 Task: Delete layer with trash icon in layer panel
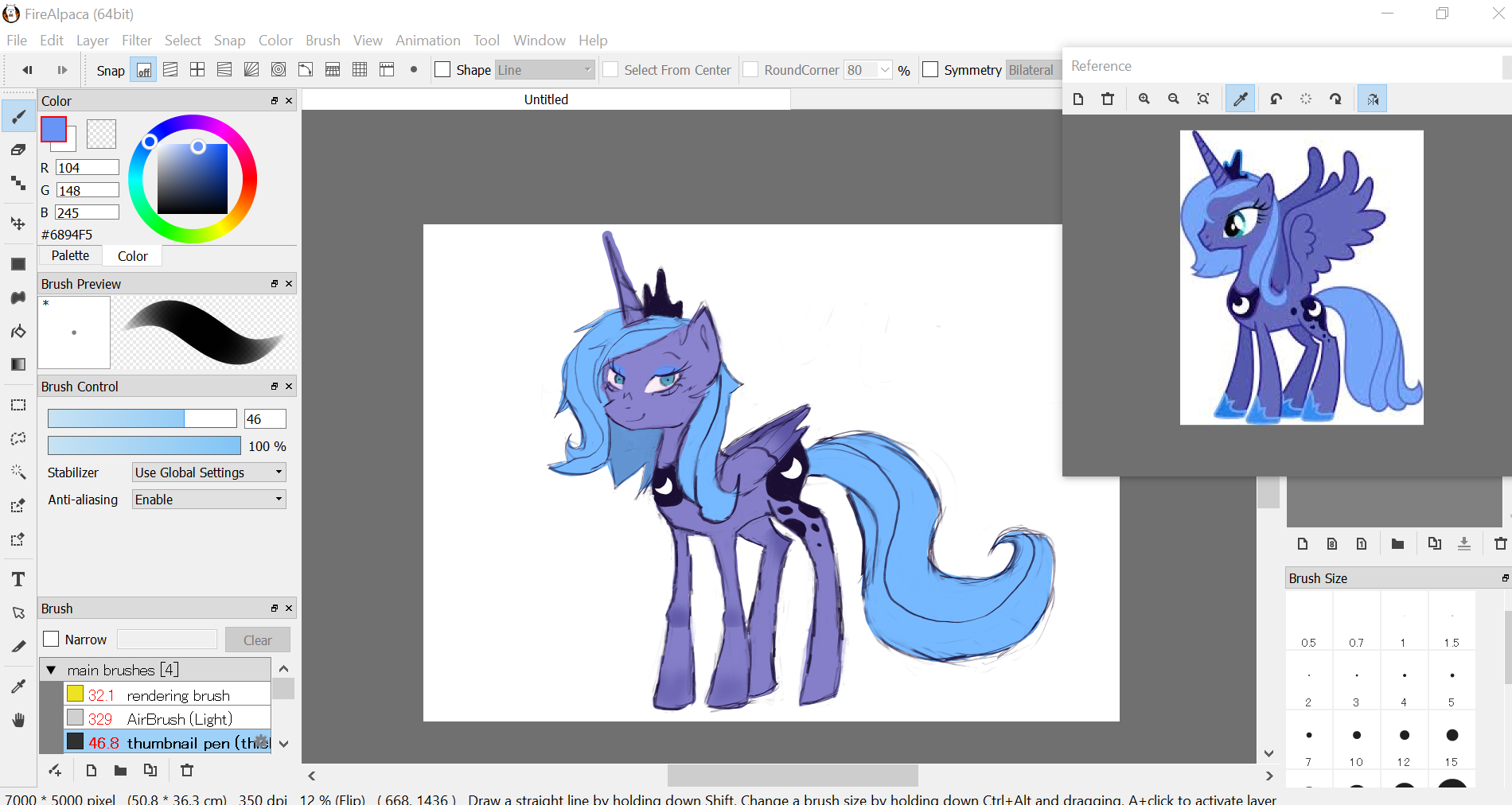(x=1500, y=544)
